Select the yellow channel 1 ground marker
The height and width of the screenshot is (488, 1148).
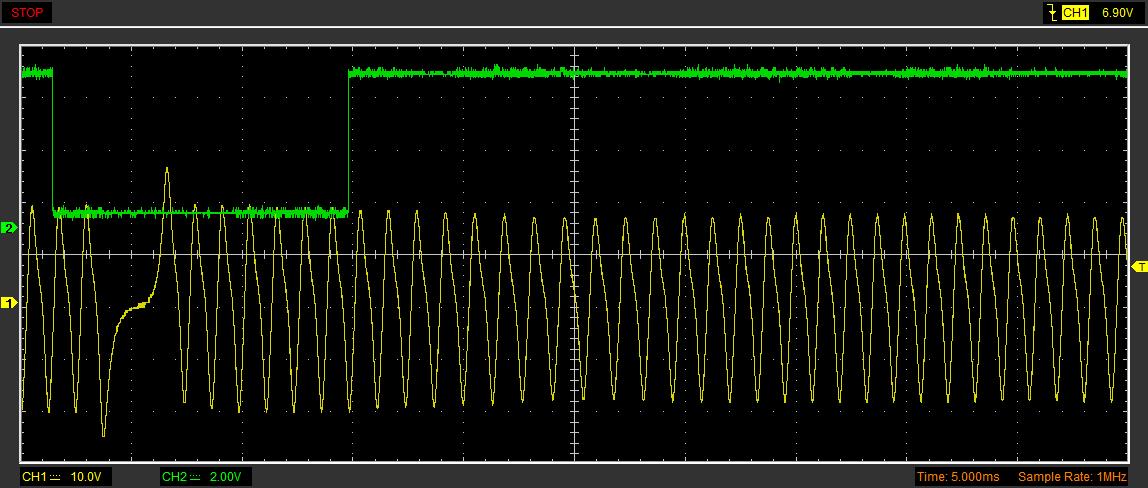click(8, 302)
